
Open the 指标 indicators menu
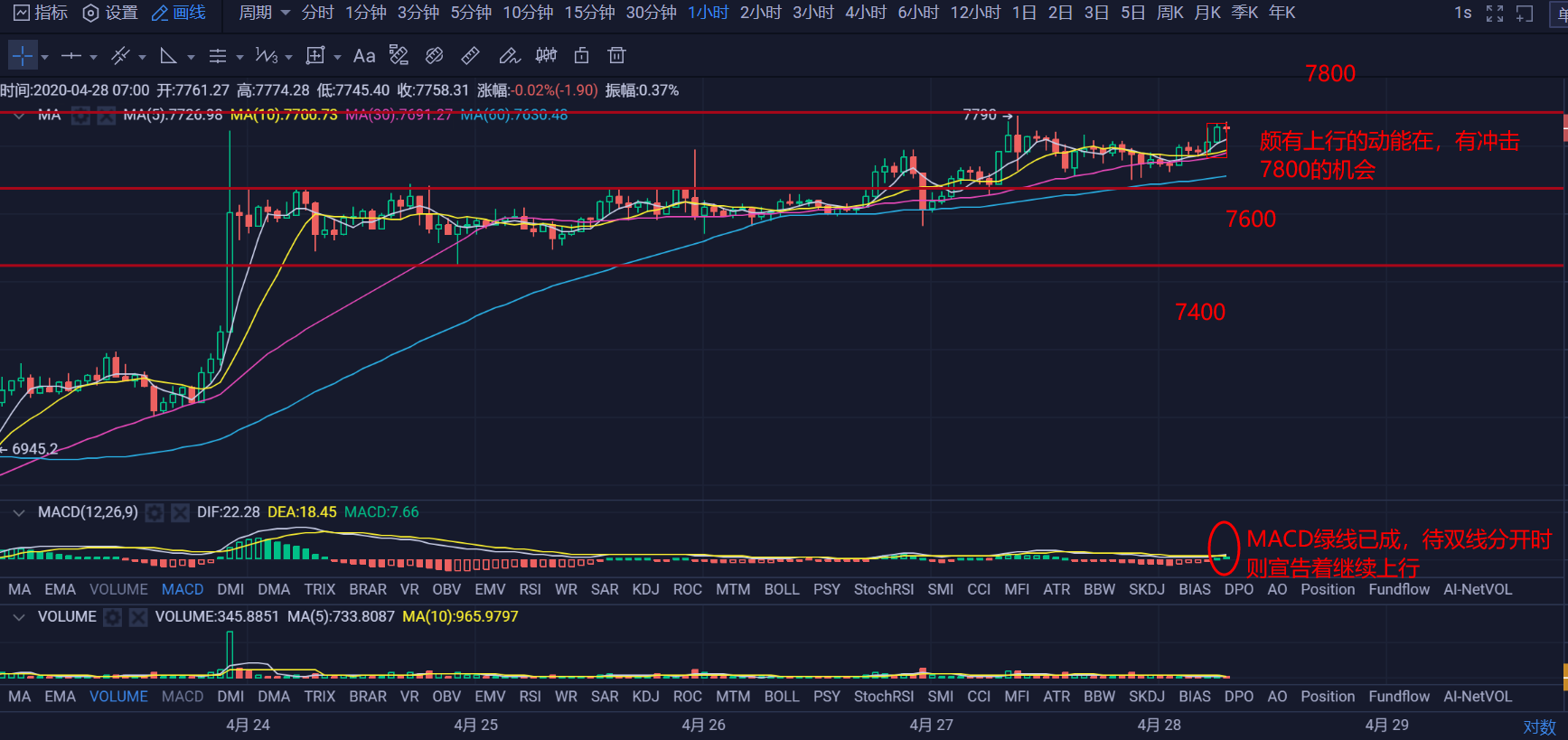click(x=41, y=13)
